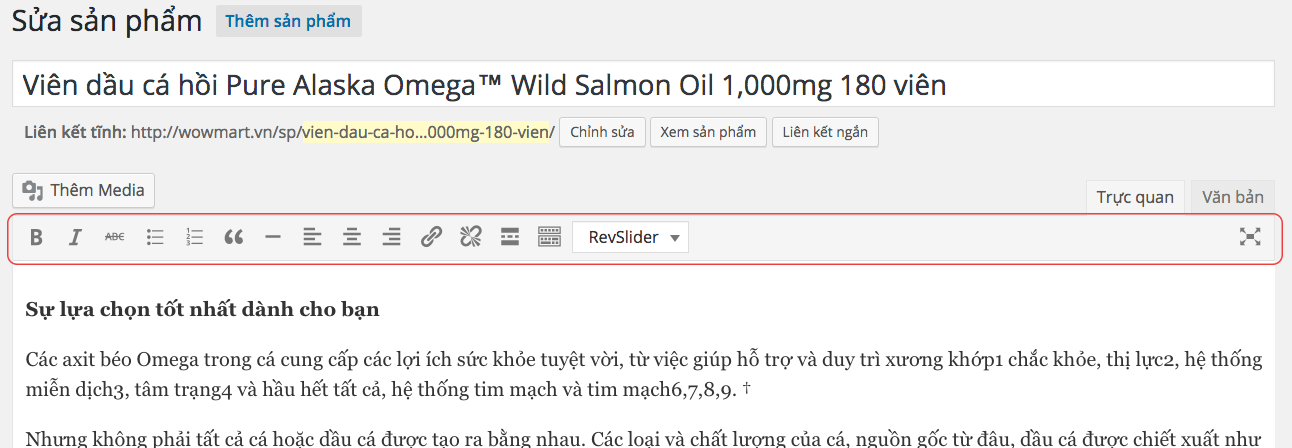This screenshot has height=448, width=1292.
Task: Switch to the Văn bản tab
Action: pyautogui.click(x=1233, y=197)
